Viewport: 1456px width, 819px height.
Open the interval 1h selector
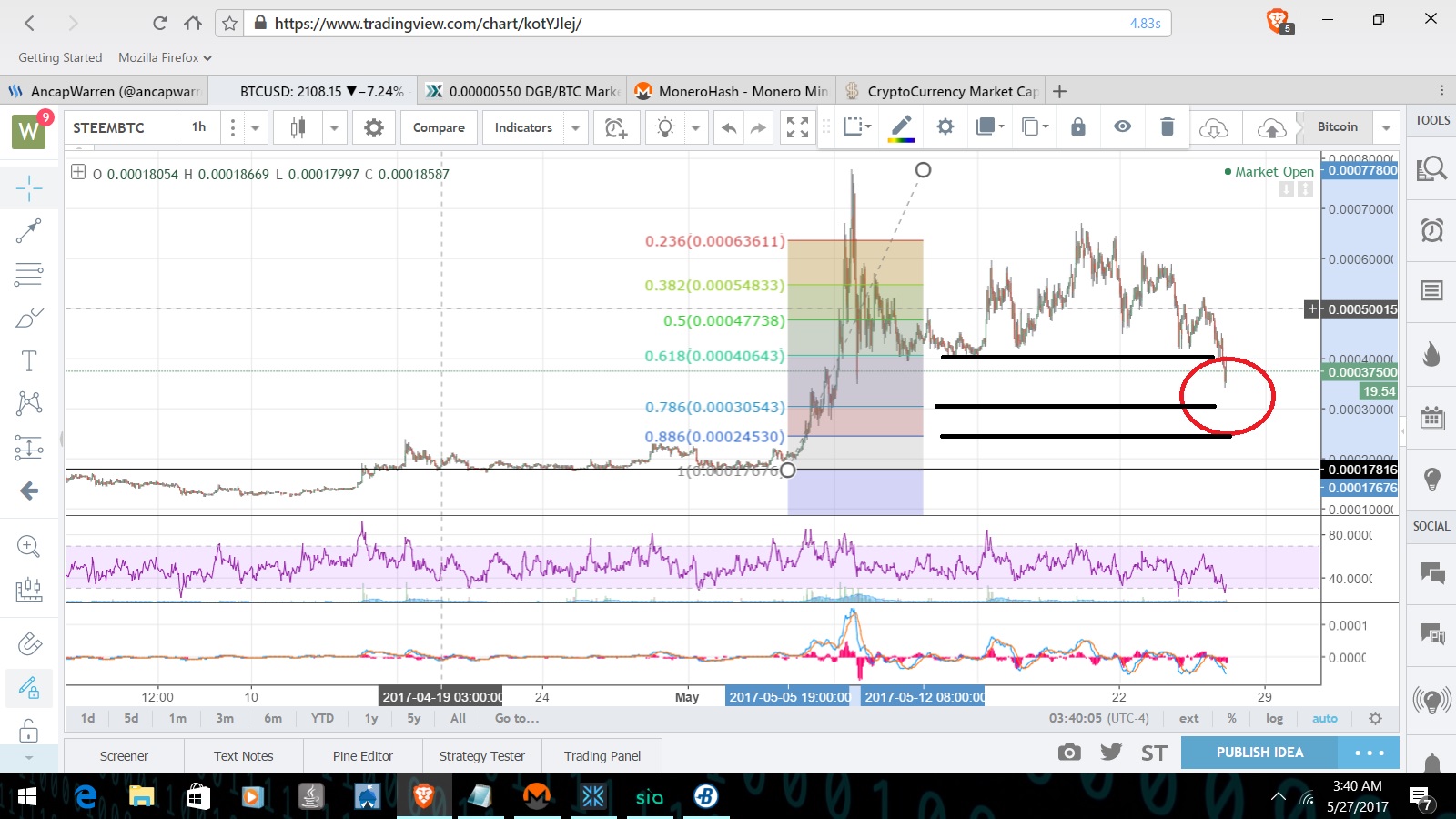(x=198, y=127)
